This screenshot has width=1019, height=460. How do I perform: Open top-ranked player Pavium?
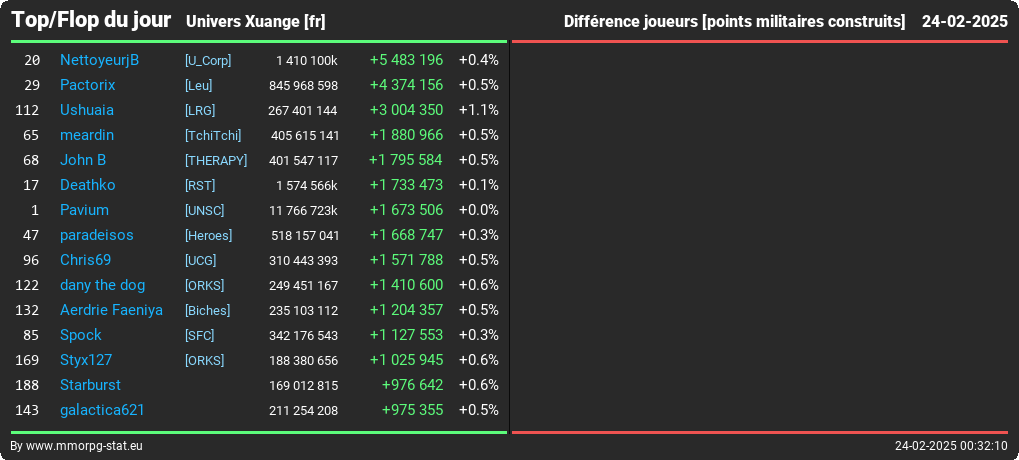(x=84, y=210)
